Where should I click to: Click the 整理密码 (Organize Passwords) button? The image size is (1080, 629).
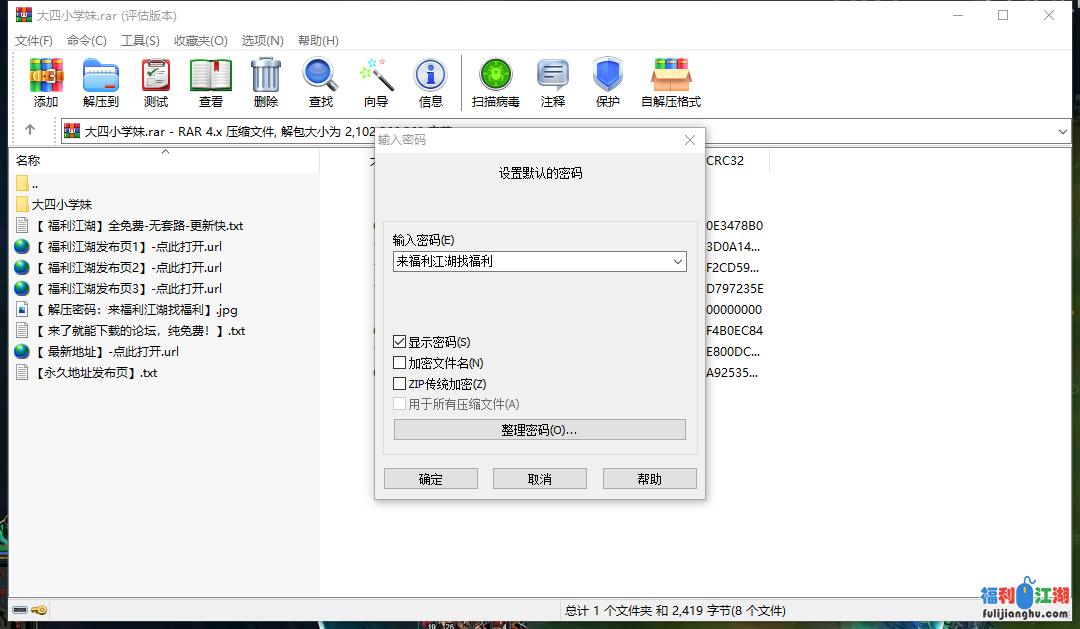click(x=539, y=429)
